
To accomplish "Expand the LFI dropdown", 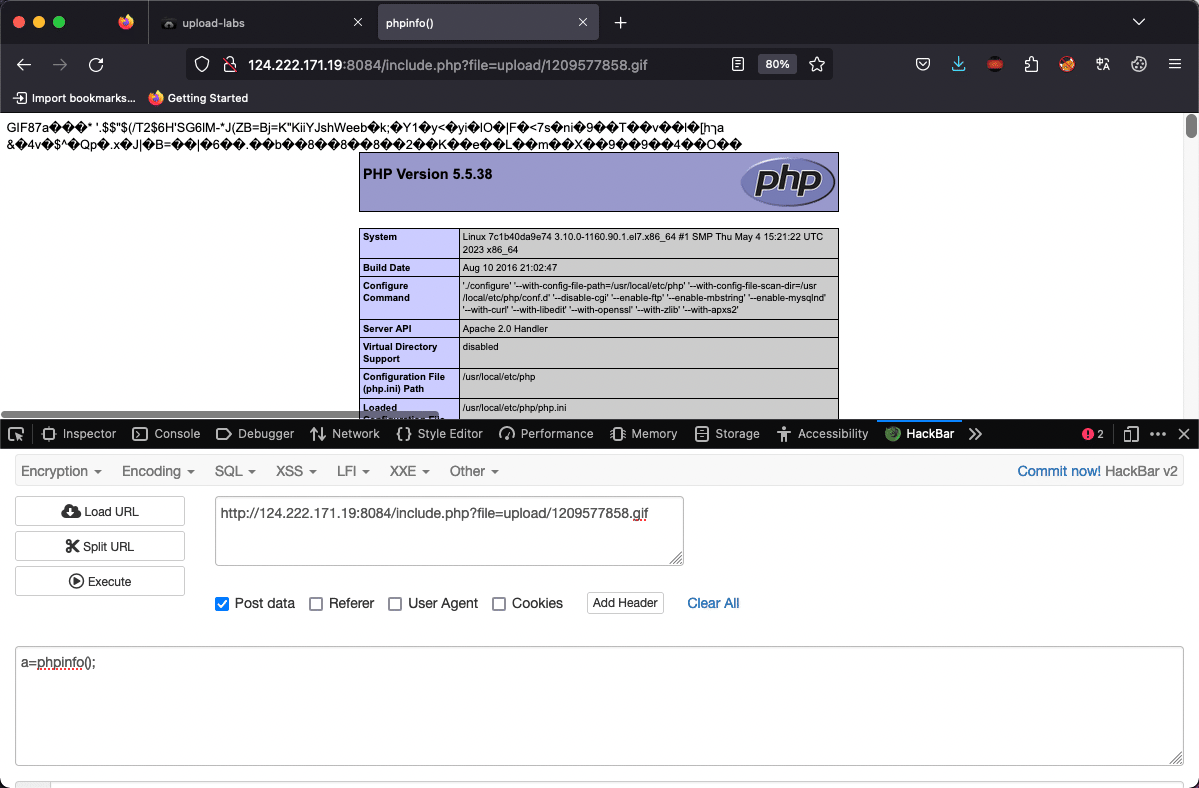I will (353, 472).
